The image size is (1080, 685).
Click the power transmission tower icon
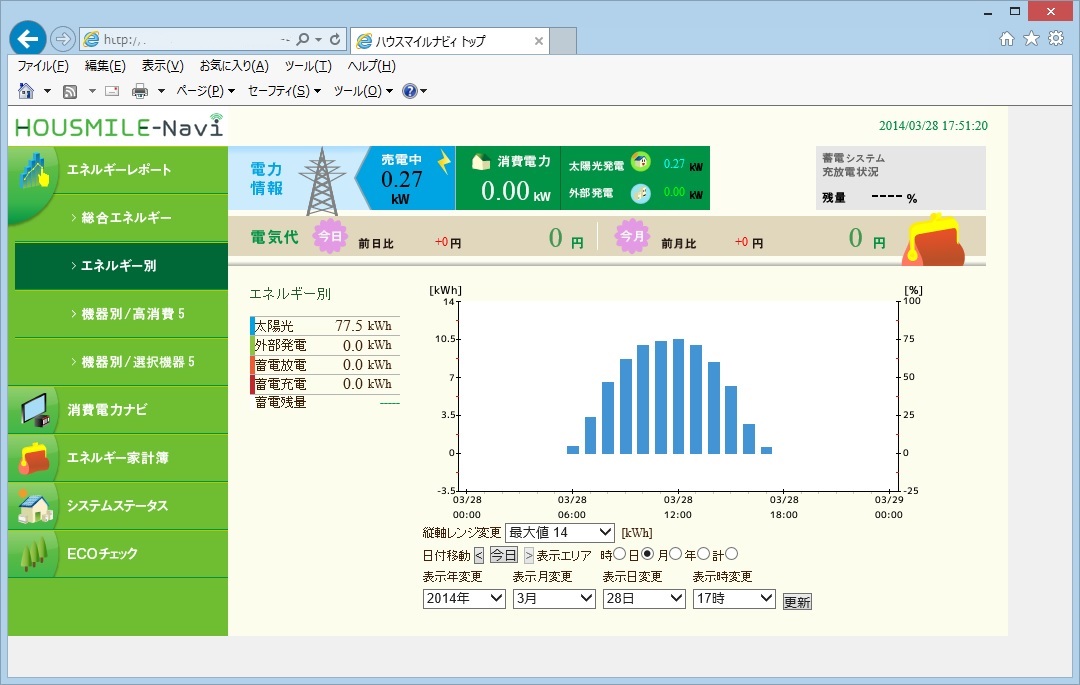pos(321,182)
